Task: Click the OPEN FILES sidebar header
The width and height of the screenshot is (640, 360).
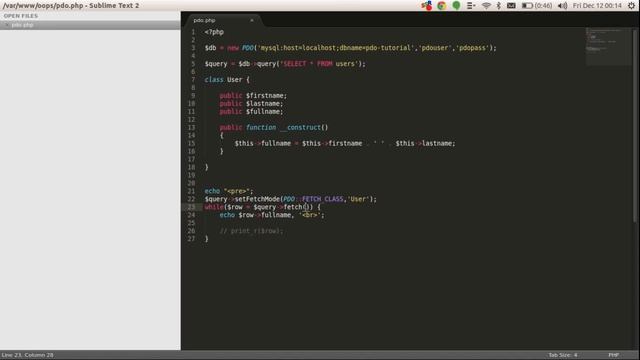Action: (21, 16)
